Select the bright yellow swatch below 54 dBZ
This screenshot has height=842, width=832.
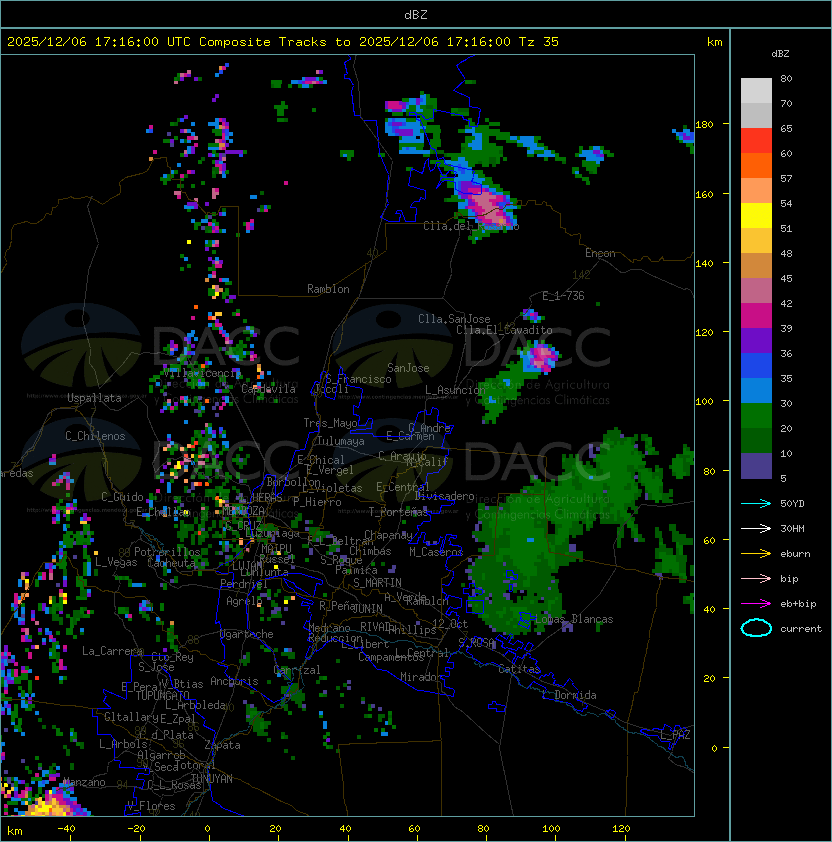pos(756,216)
